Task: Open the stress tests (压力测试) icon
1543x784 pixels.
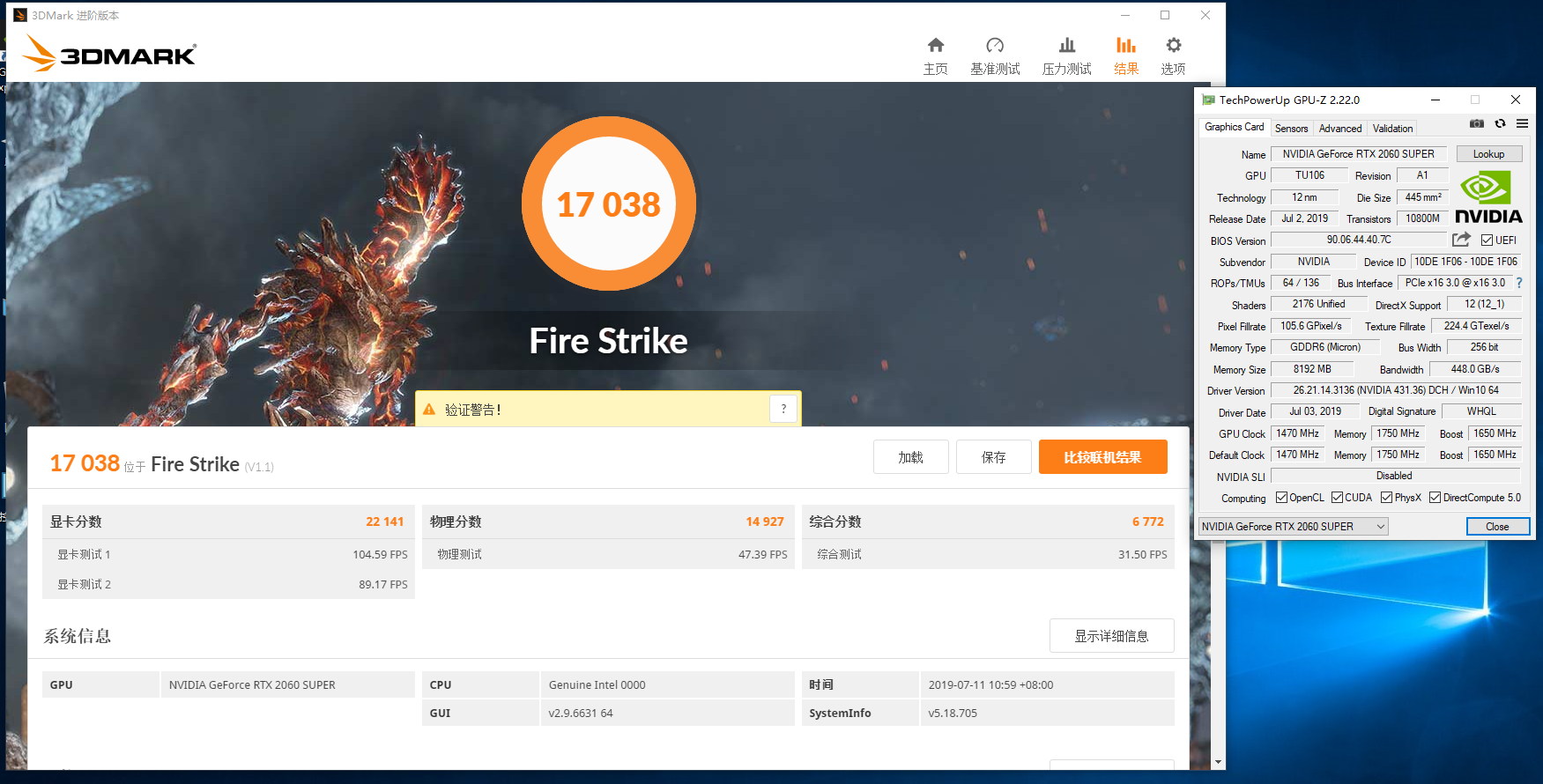Action: [1067, 45]
